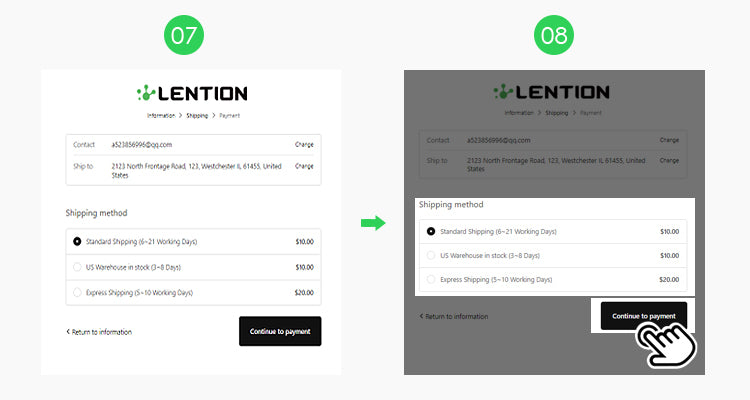Image resolution: width=750 pixels, height=400 pixels.
Task: Click Return to information in step 08 panel
Action: tap(455, 317)
